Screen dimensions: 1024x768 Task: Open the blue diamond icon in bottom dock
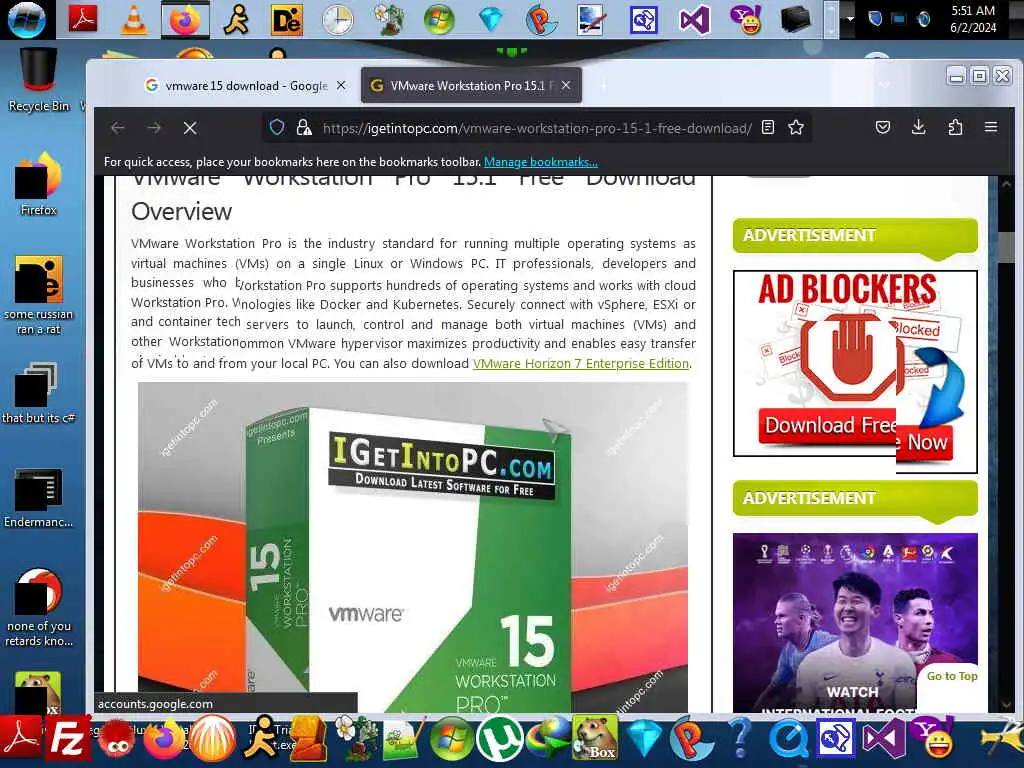(x=645, y=739)
